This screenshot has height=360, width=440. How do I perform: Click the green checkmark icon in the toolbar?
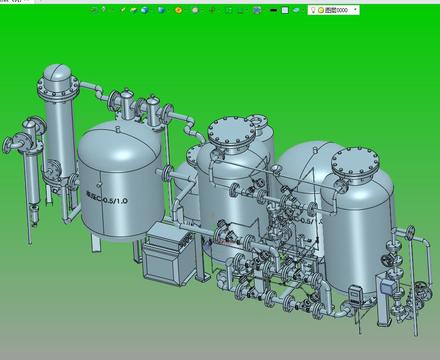coord(123,10)
